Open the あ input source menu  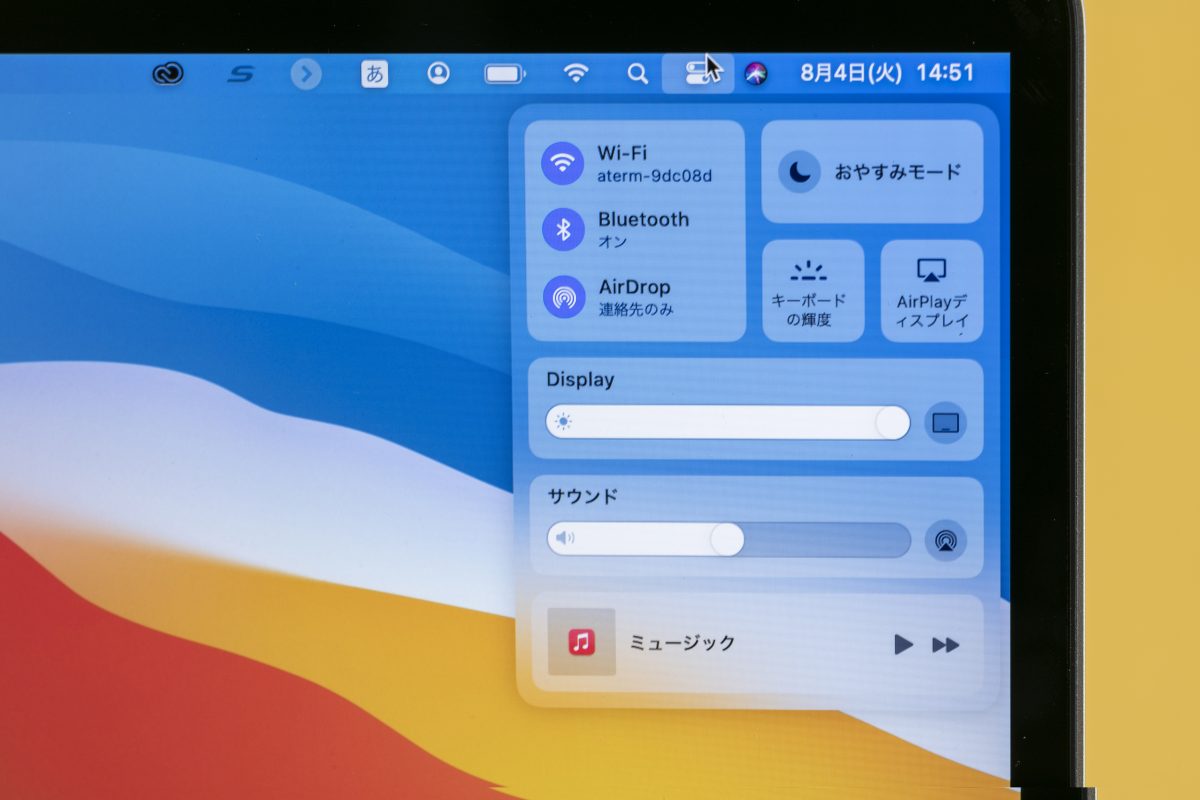tap(374, 73)
